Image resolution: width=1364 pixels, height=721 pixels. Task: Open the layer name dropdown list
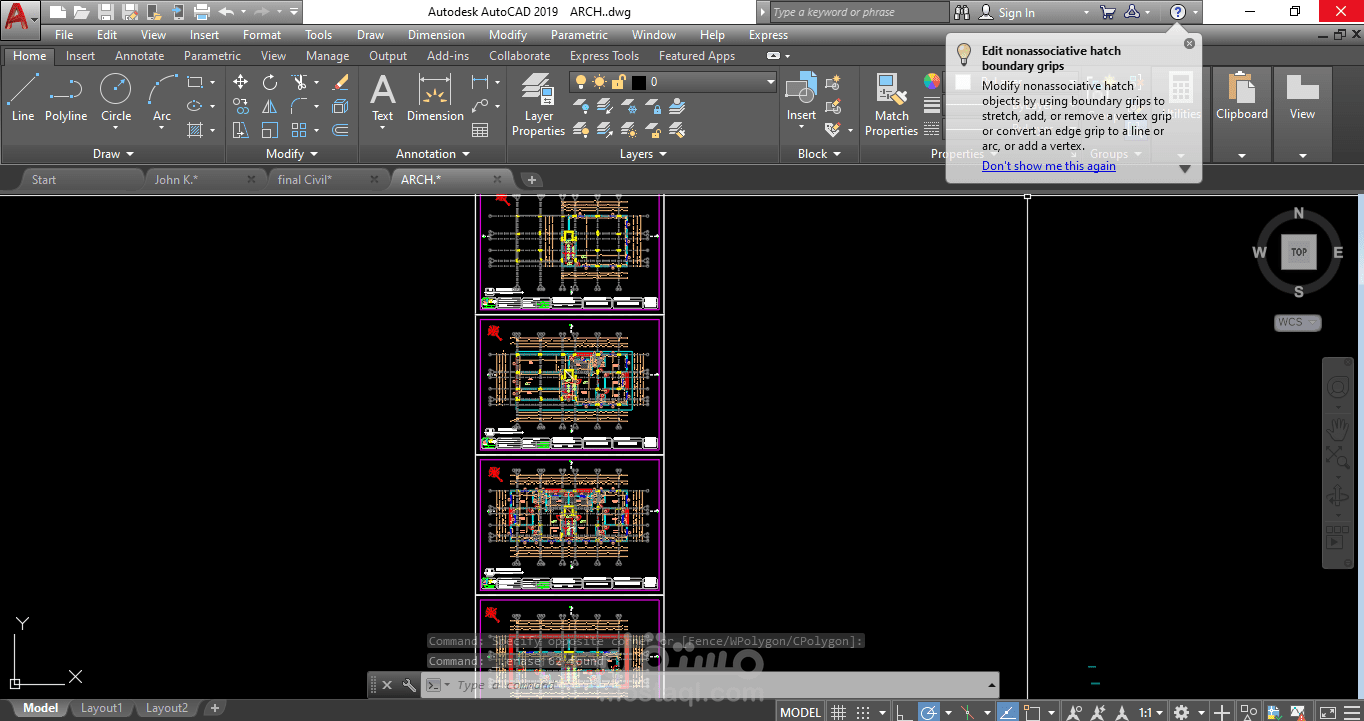click(770, 82)
